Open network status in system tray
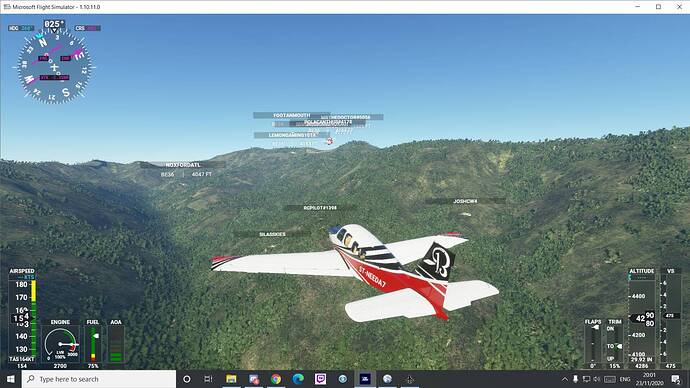This screenshot has height=388, width=690. (586, 379)
